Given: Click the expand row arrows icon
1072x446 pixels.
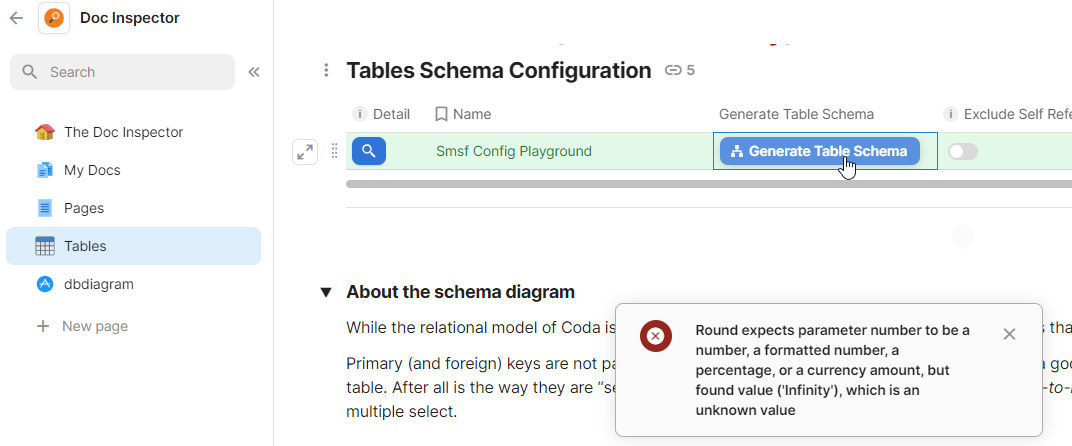Looking at the screenshot, I should [x=305, y=152].
